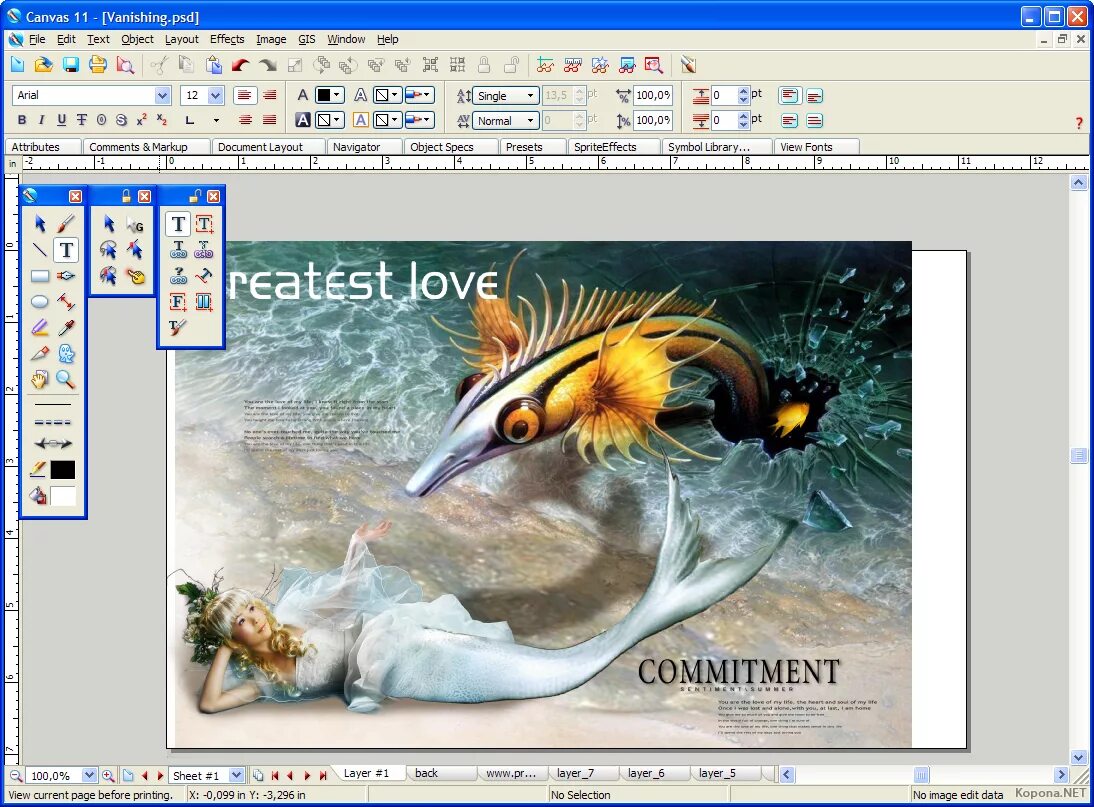Click the black pen ink color swatch
The image size is (1094, 807).
[x=62, y=469]
